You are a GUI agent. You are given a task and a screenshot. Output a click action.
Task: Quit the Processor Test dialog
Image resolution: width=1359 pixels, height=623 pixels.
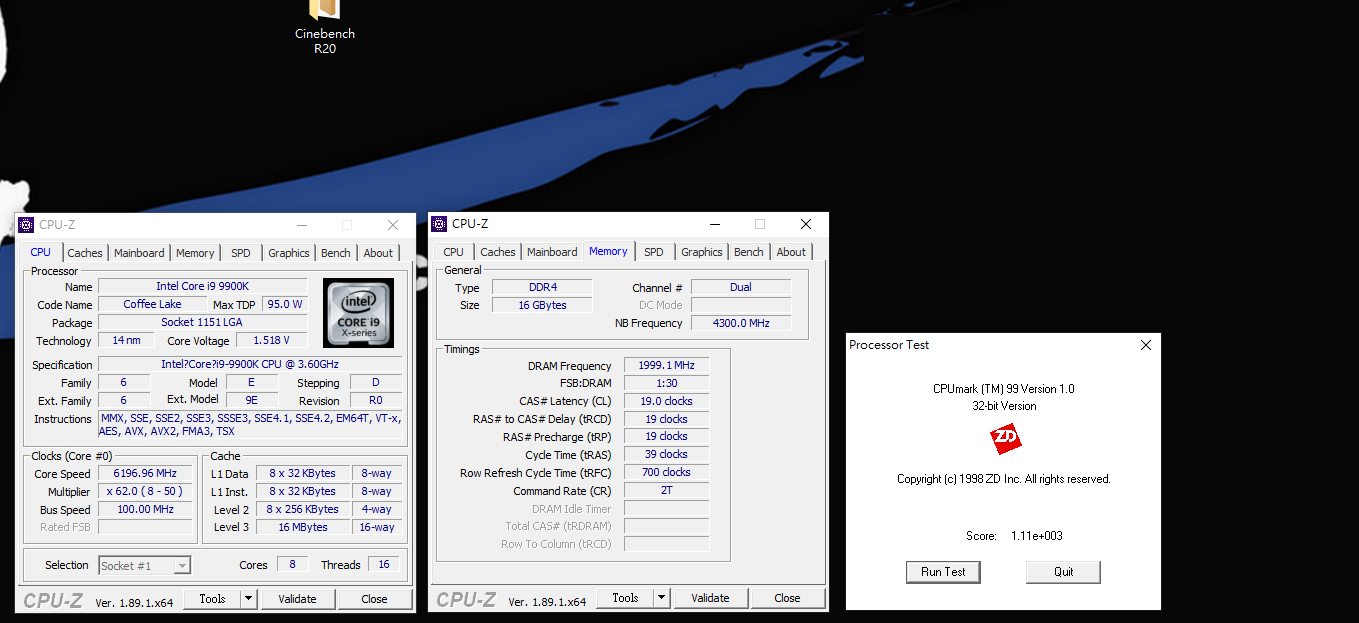pos(1064,572)
